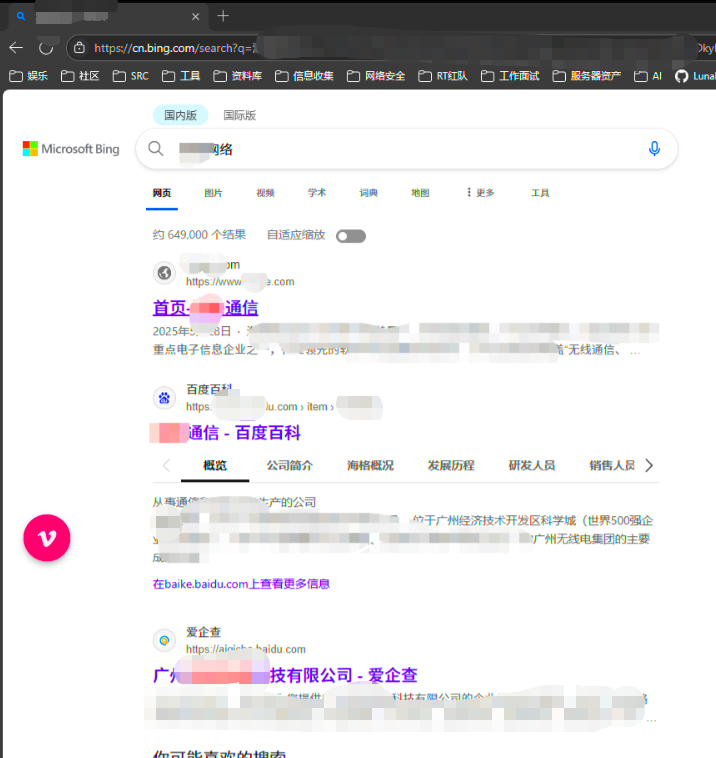Click the search magnifier icon
Viewport: 716px width, 758px height.
coord(156,148)
